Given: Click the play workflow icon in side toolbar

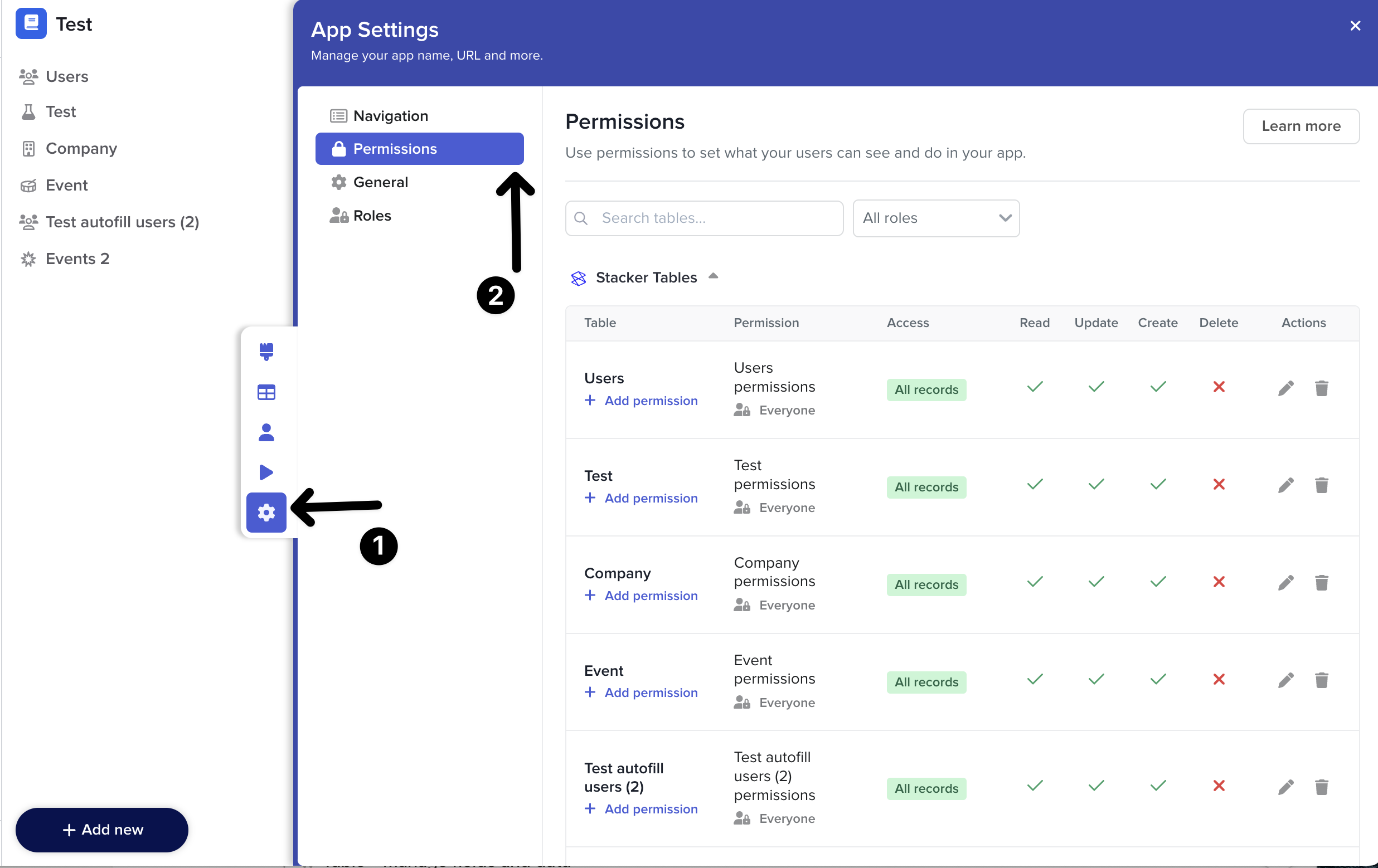Looking at the screenshot, I should [266, 472].
